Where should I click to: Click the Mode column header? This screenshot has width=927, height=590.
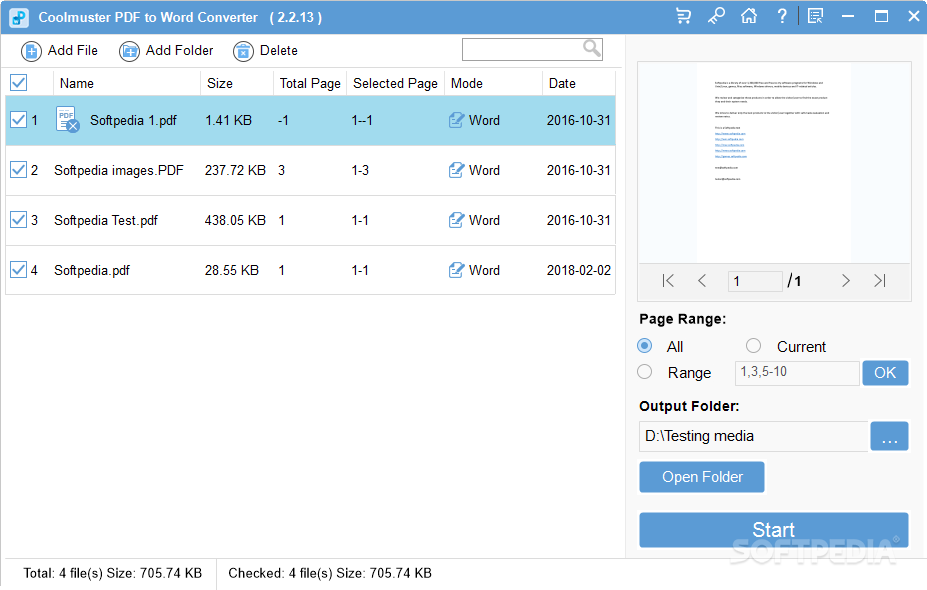coord(467,83)
